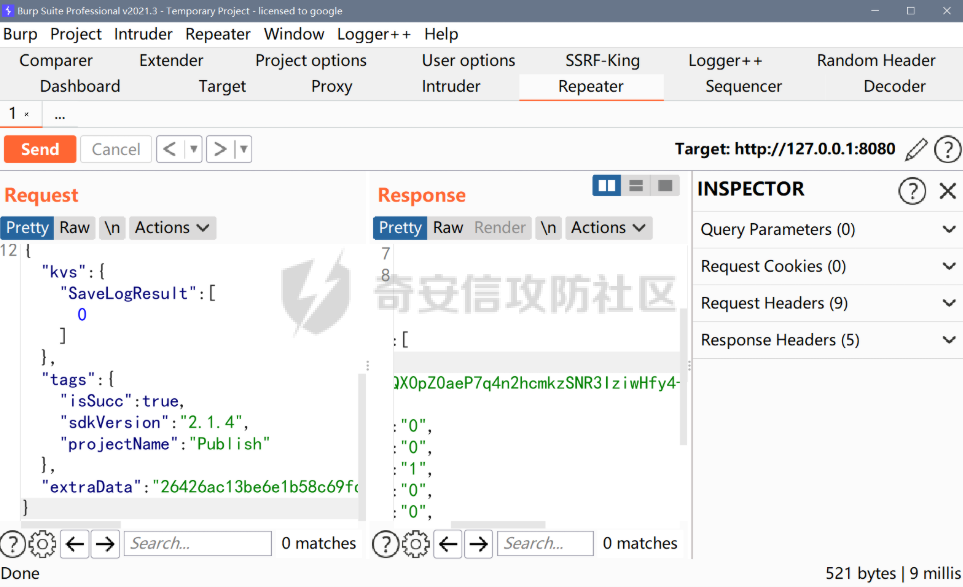Open the Logger++ menu
The image size is (963, 587).
click(x=374, y=34)
